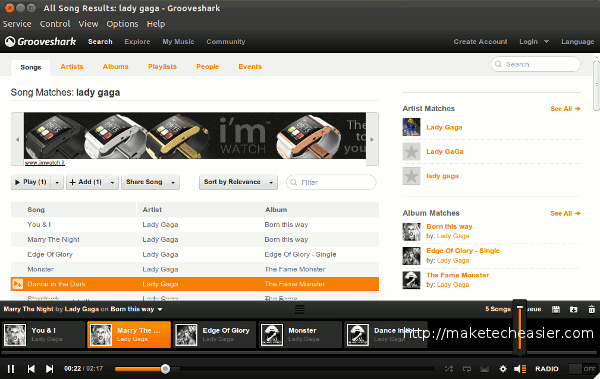Open Explore in navigation bar

click(x=137, y=41)
